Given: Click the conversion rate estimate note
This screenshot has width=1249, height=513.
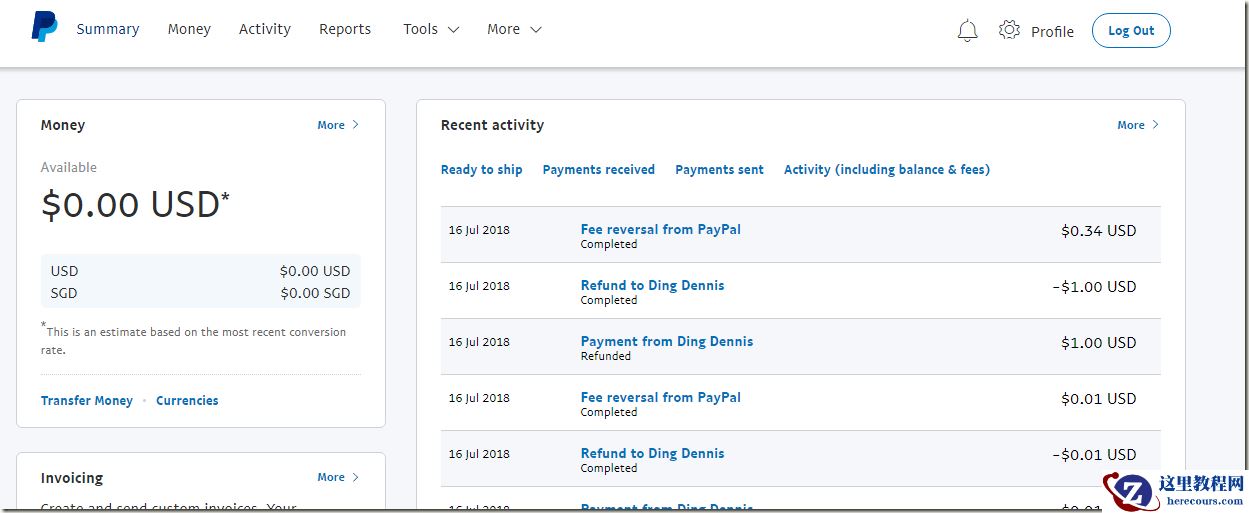Looking at the screenshot, I should click(x=194, y=340).
